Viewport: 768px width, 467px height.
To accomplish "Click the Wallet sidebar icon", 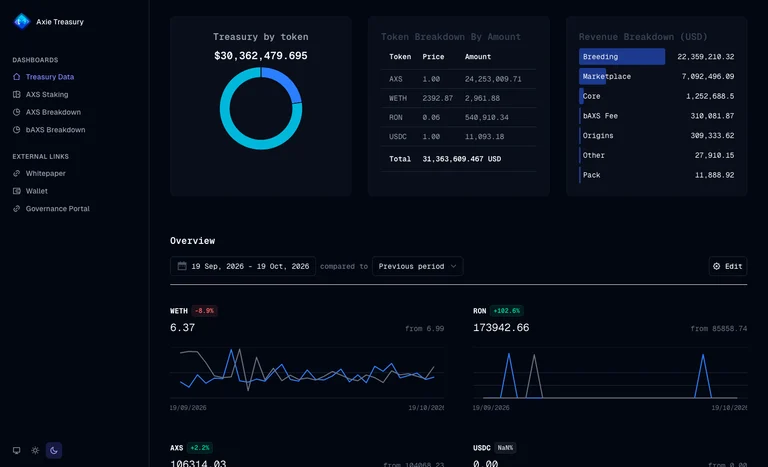I will coord(17,191).
